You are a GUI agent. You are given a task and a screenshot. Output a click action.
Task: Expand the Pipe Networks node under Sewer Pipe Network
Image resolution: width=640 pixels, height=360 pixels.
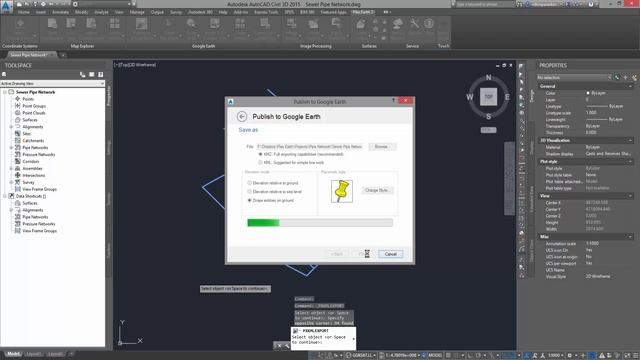click(x=11, y=147)
